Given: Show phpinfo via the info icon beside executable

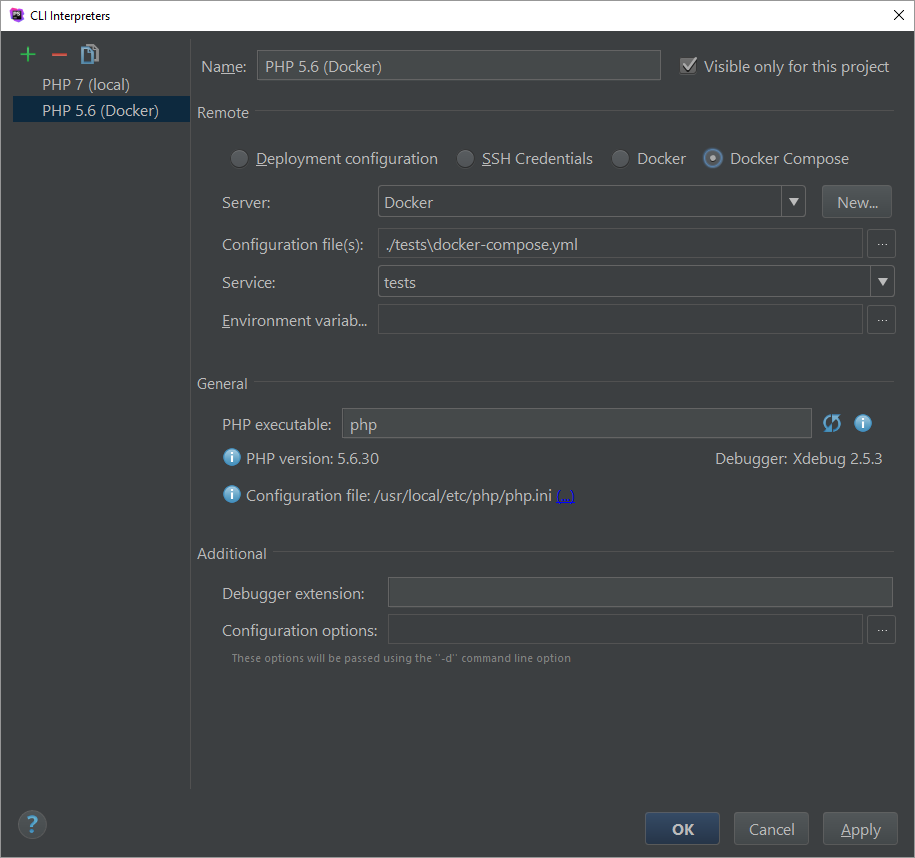Looking at the screenshot, I should 863,423.
